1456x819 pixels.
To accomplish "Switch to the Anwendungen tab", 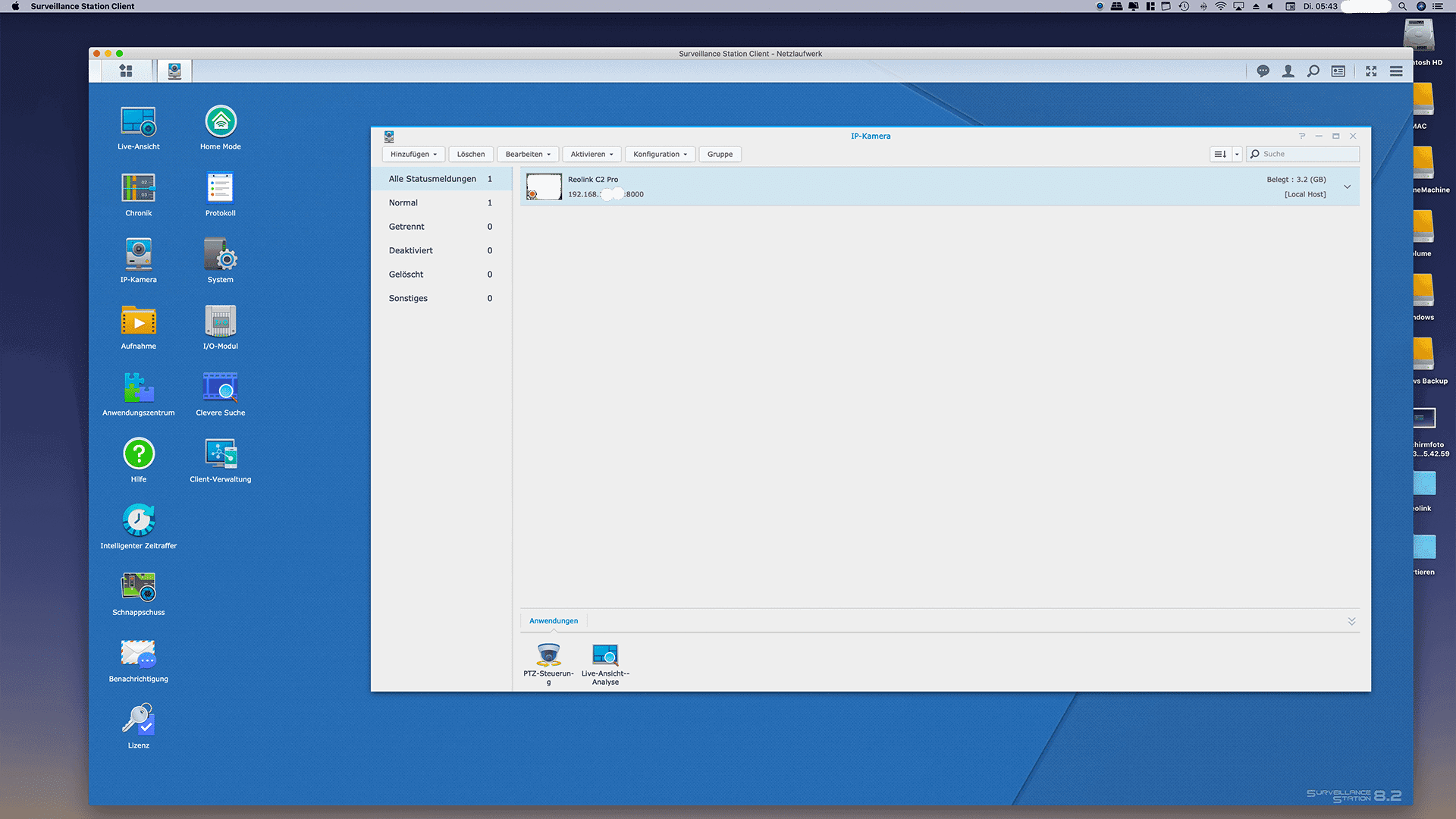I will click(x=554, y=621).
